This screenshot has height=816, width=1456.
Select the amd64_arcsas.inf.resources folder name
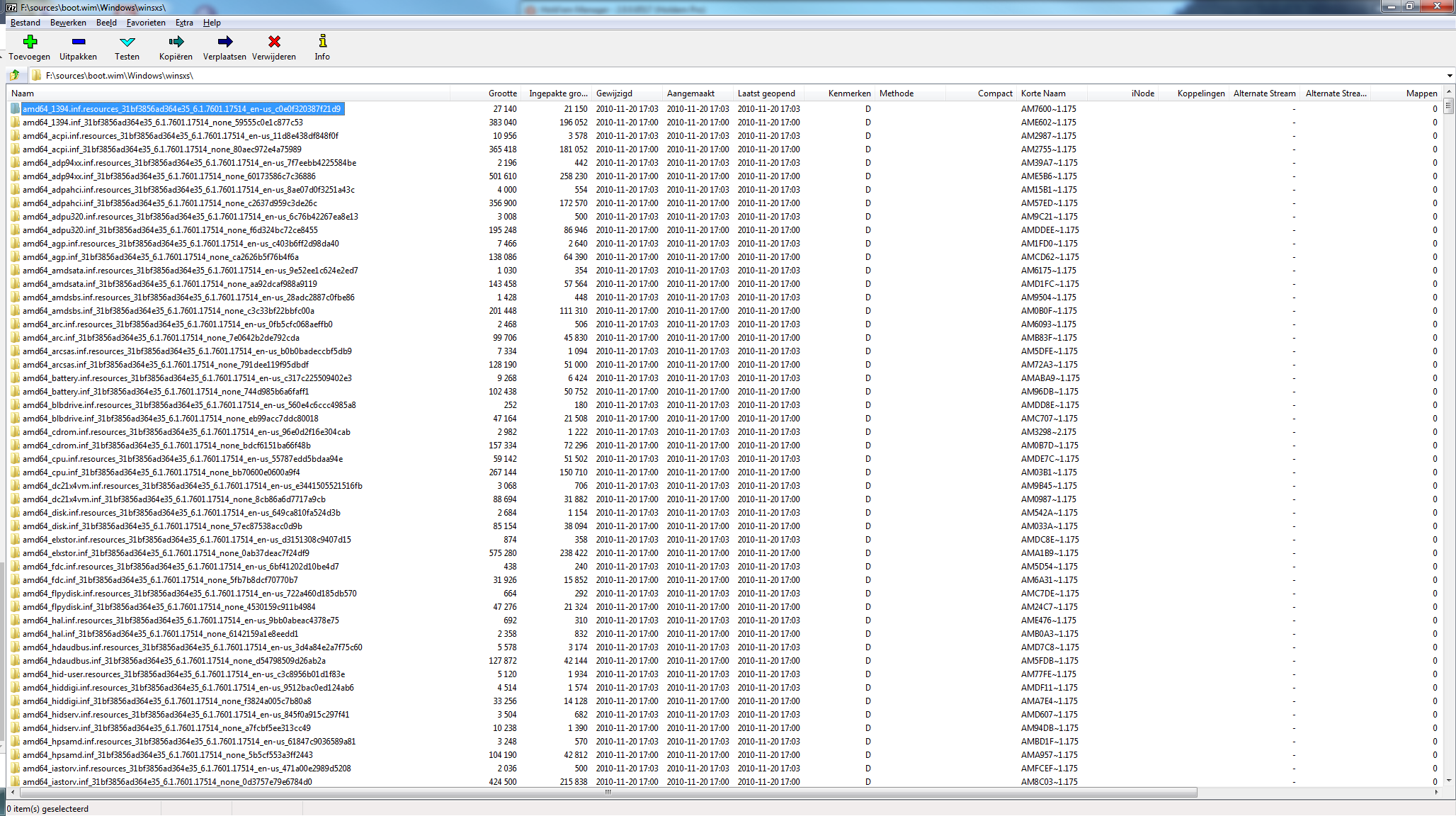187,351
